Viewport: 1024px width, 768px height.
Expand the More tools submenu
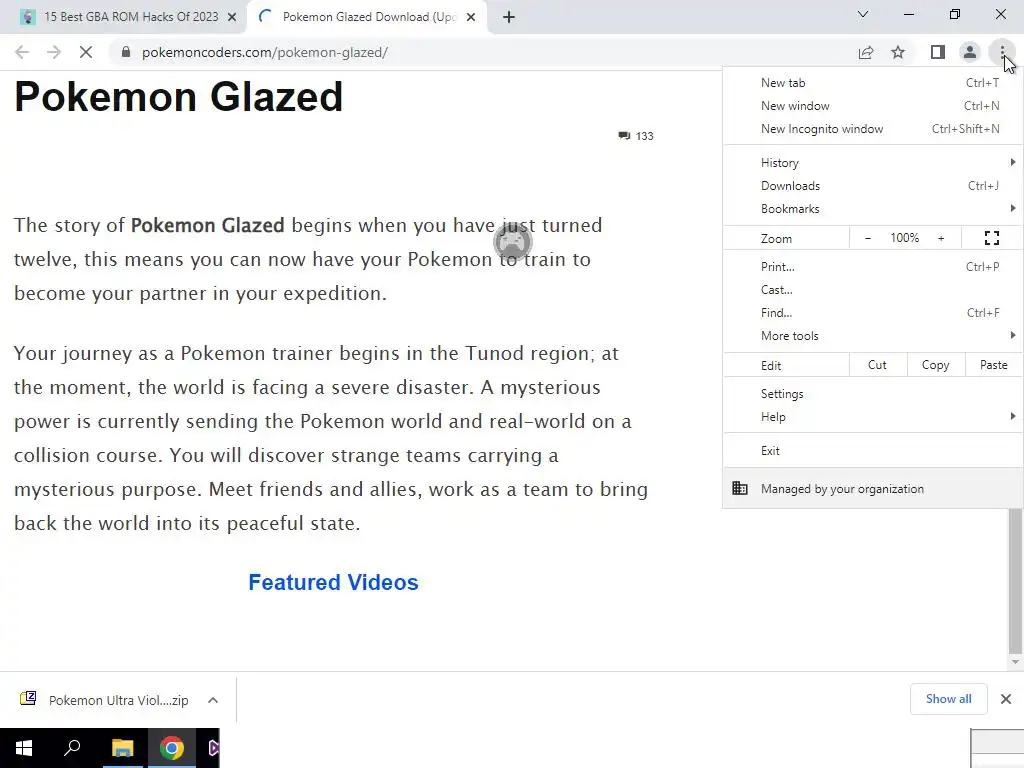872,336
